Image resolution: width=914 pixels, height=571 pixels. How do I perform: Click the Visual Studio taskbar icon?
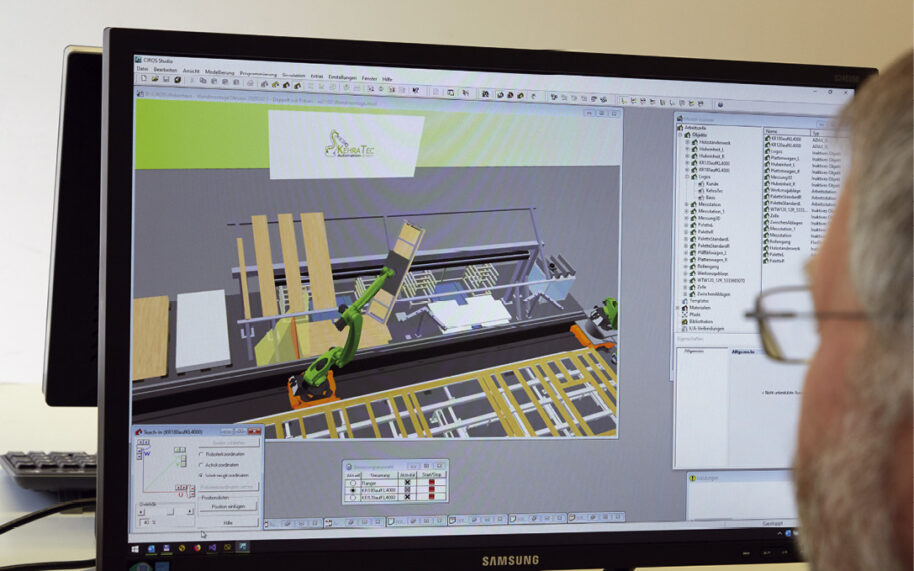click(212, 547)
